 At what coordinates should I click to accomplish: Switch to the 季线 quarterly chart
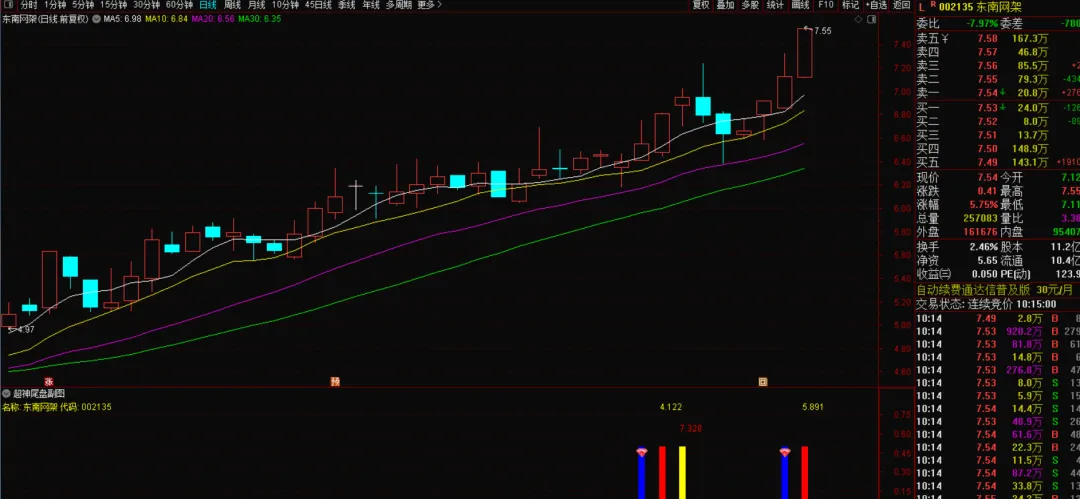coord(346,5)
